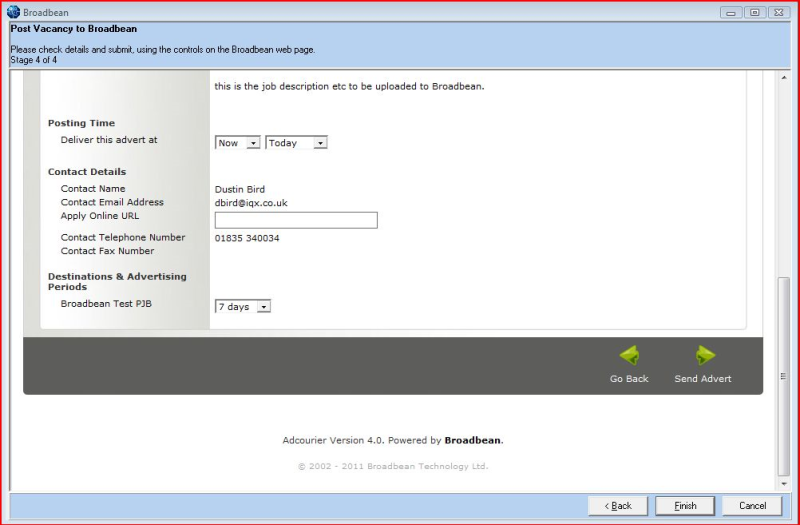Click the scrollbar up arrow

pos(784,78)
